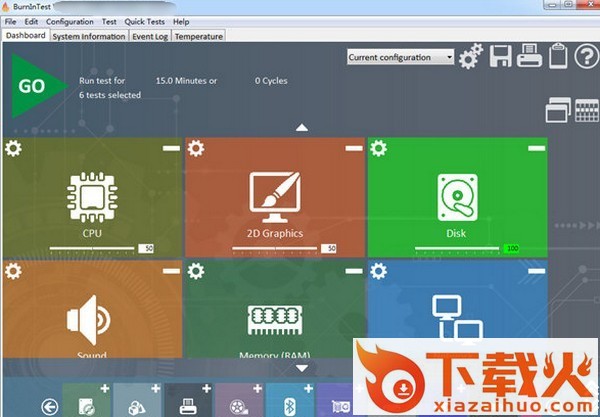The height and width of the screenshot is (417, 600).
Task: Click the Disk duty cycle value 100
Action: tap(511, 248)
